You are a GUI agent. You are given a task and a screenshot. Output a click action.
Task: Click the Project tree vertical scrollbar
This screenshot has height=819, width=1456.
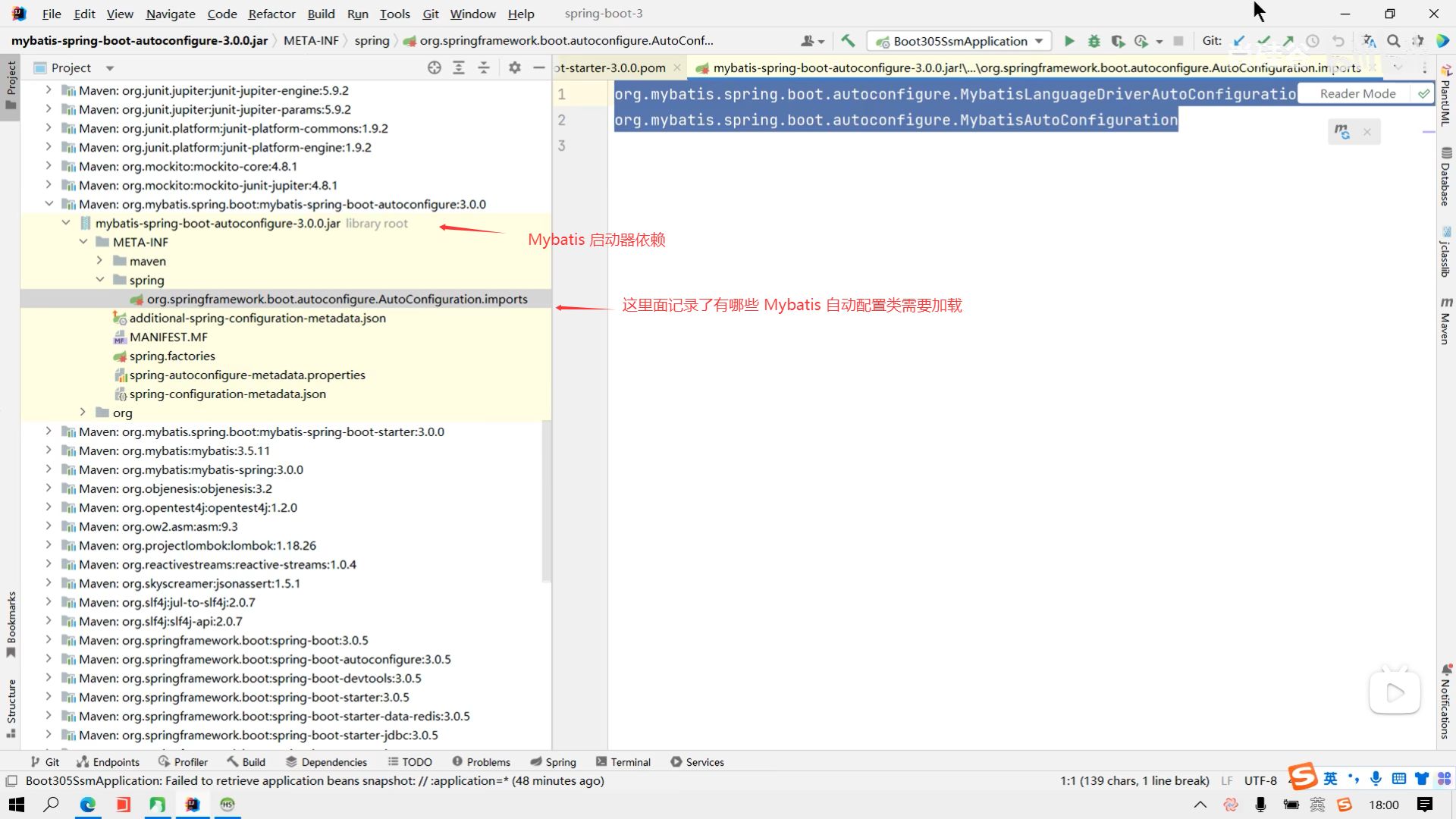pos(545,500)
